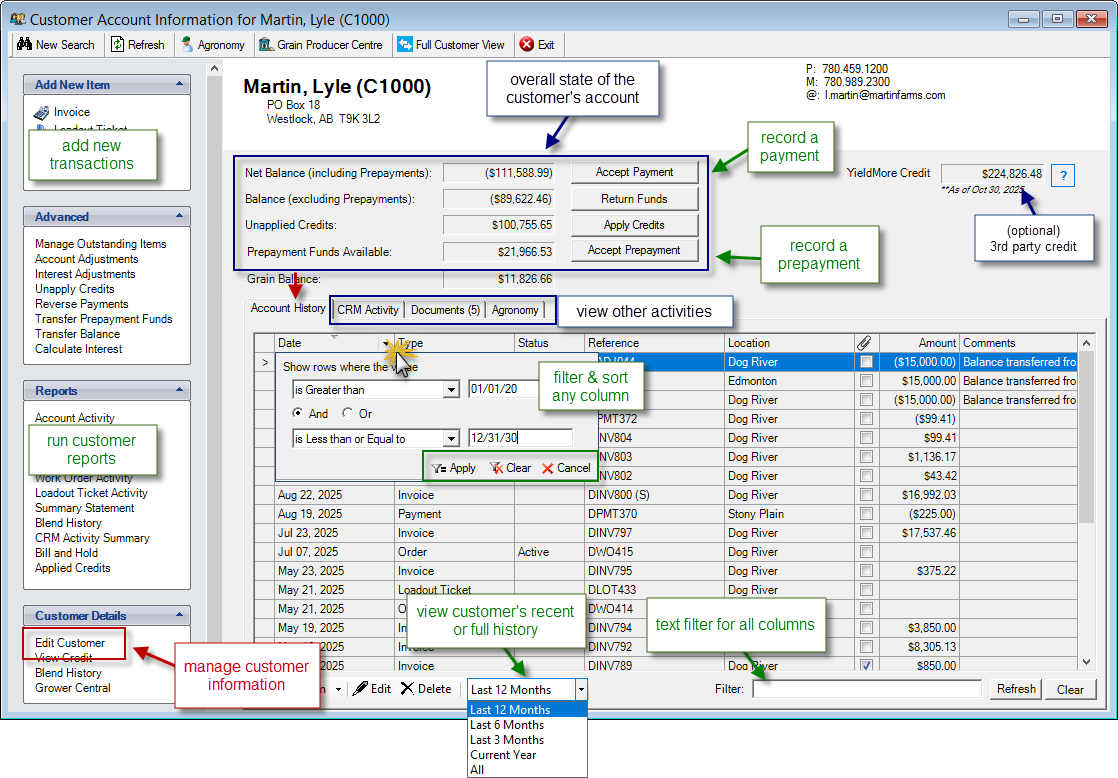The image size is (1118, 778).
Task: Click the grid scrollbar down arrow
Action: click(1086, 662)
